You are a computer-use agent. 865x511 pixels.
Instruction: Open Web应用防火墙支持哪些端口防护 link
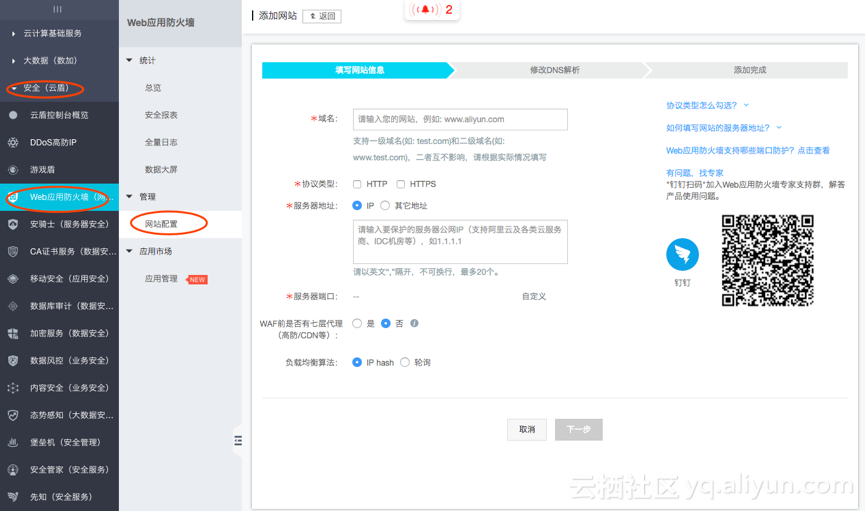point(747,150)
